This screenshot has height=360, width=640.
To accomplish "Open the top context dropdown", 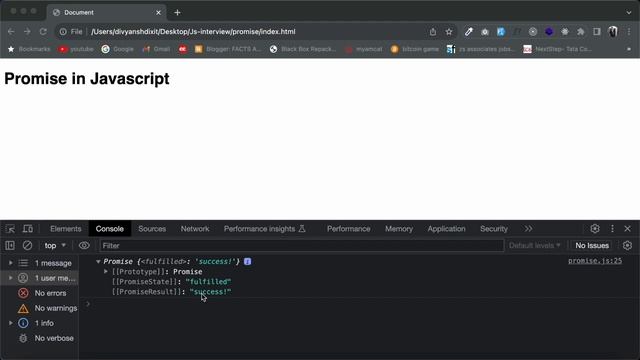I will (x=55, y=246).
